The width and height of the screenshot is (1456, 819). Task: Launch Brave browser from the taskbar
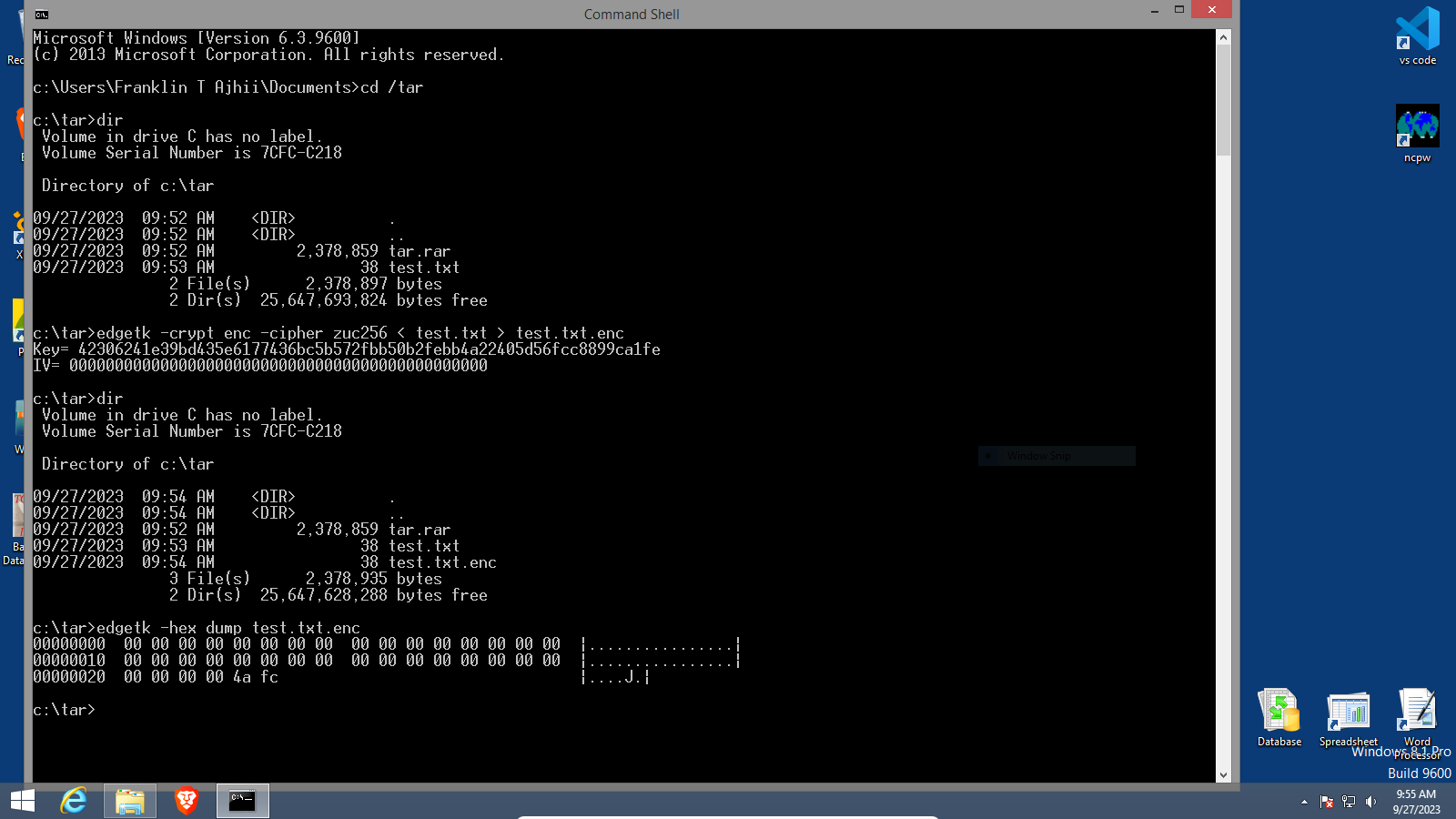(187, 801)
